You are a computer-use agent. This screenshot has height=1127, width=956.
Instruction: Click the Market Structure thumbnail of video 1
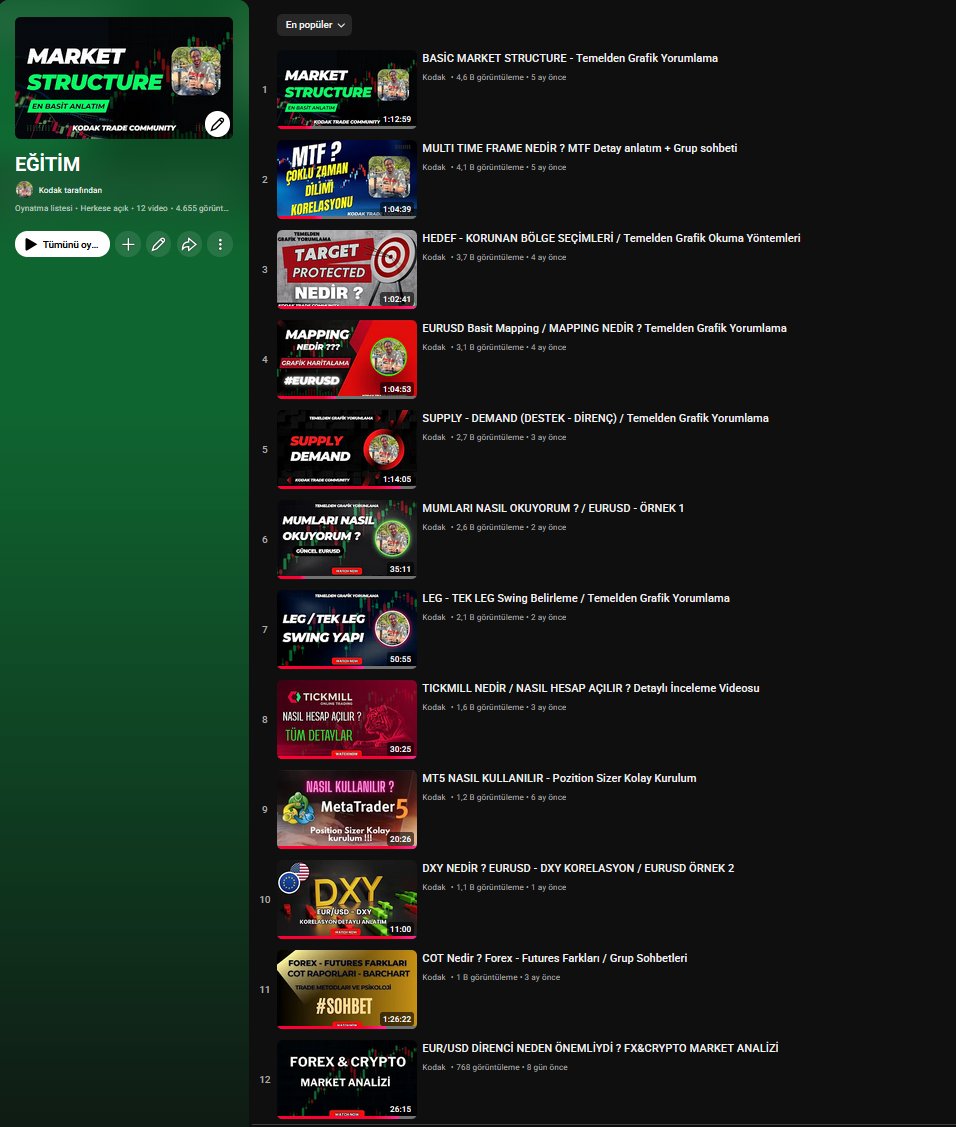346,89
